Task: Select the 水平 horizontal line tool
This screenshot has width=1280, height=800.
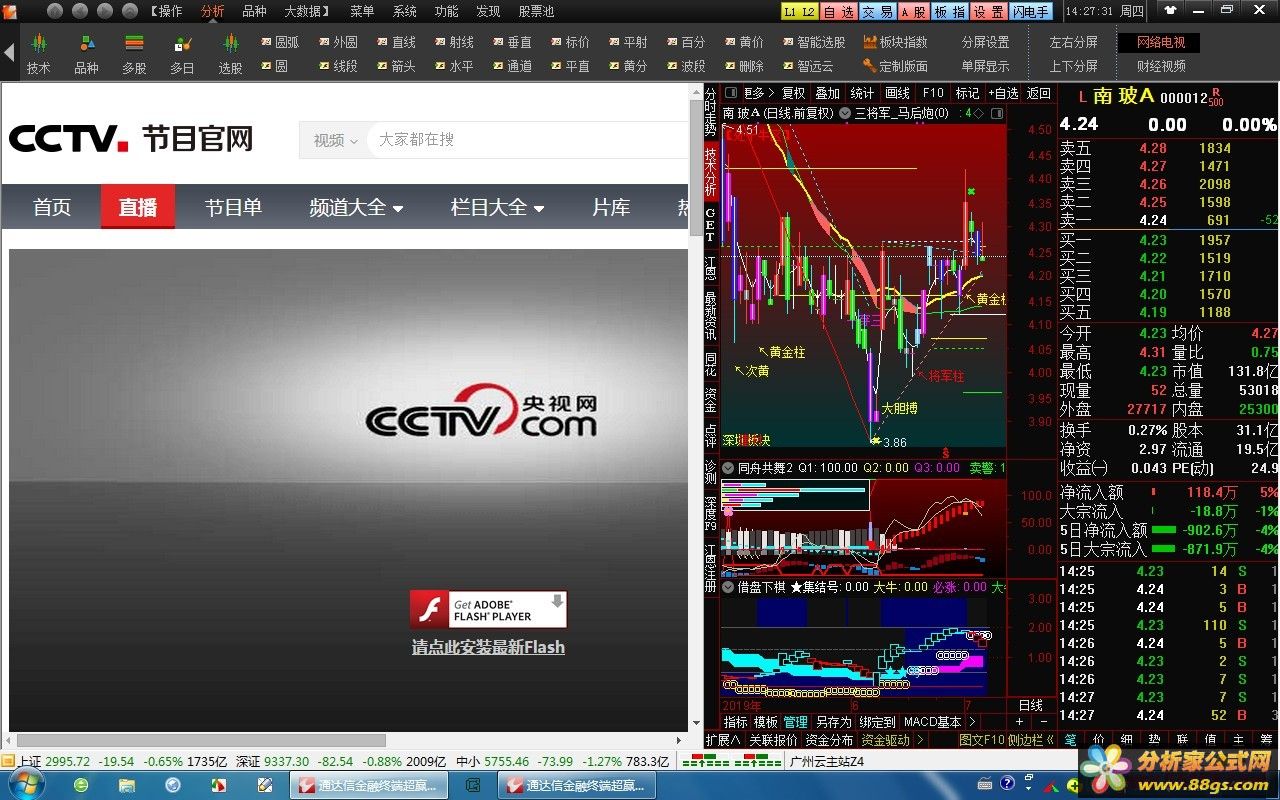Action: pos(454,66)
